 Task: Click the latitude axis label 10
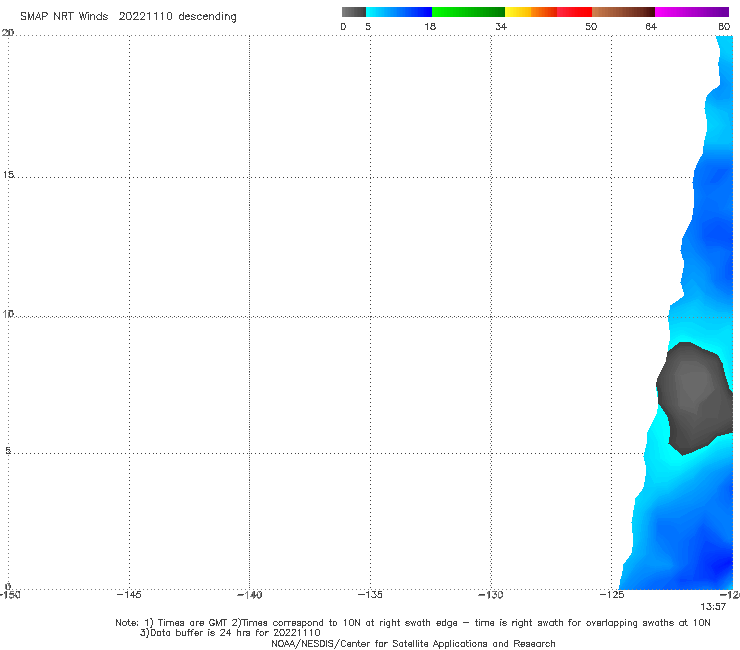coord(8,314)
